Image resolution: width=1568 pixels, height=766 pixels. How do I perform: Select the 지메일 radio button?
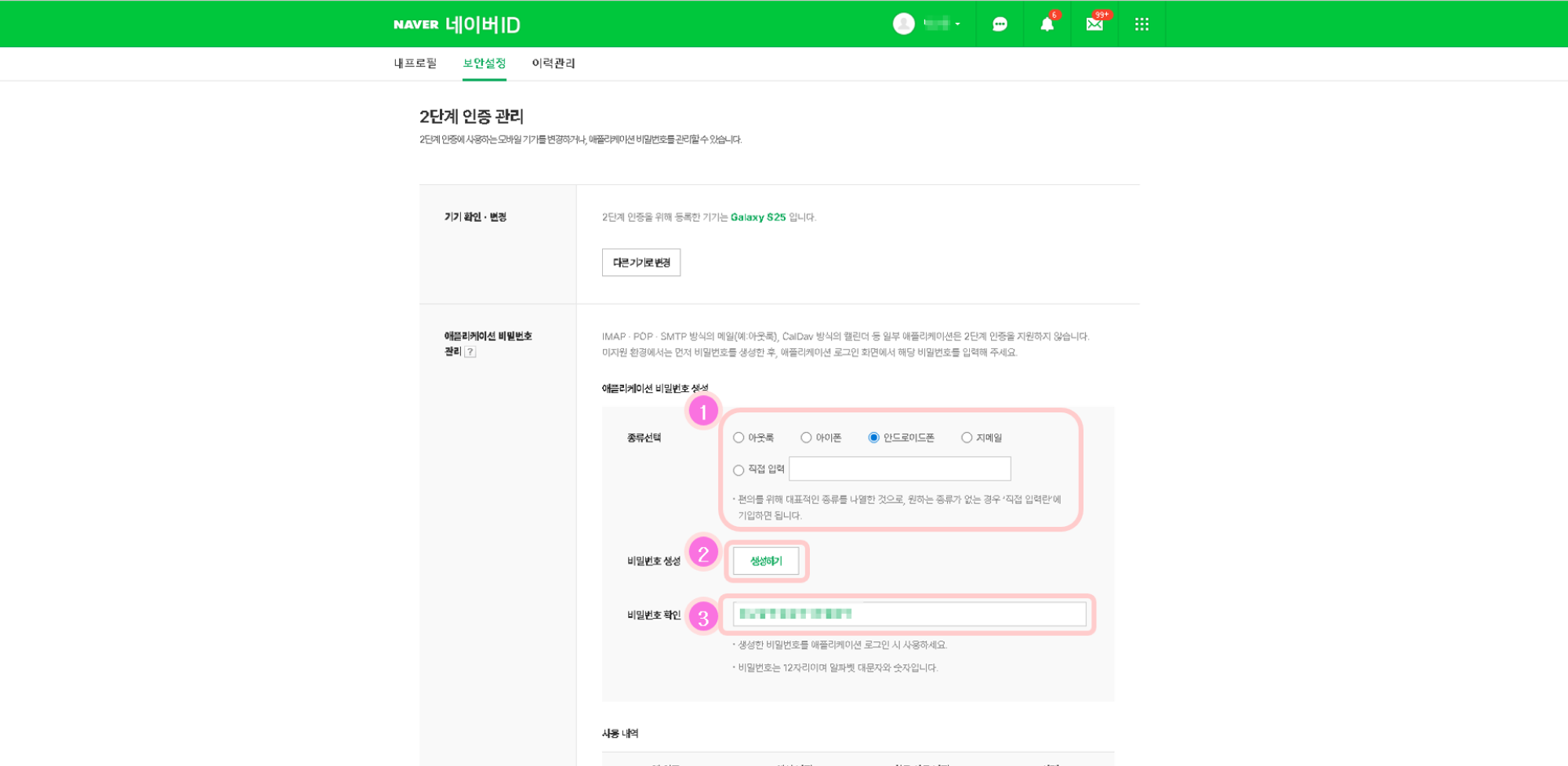[x=965, y=437]
